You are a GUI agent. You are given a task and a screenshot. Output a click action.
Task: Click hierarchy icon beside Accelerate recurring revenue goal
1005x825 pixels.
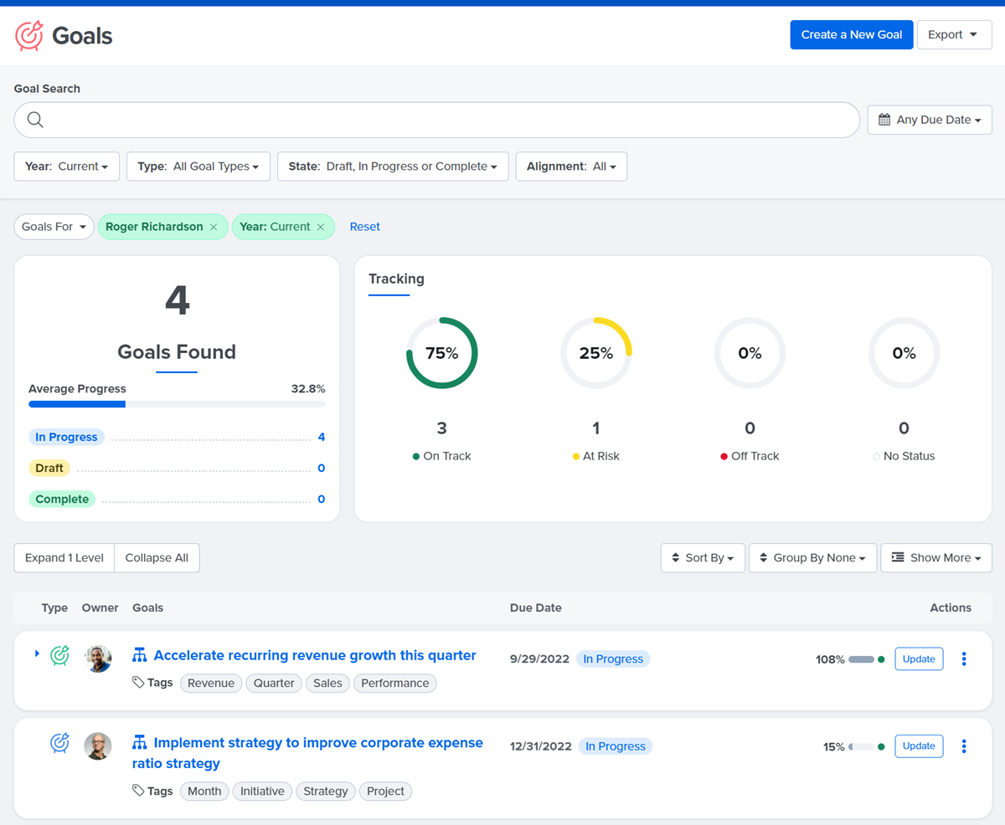[x=139, y=655]
